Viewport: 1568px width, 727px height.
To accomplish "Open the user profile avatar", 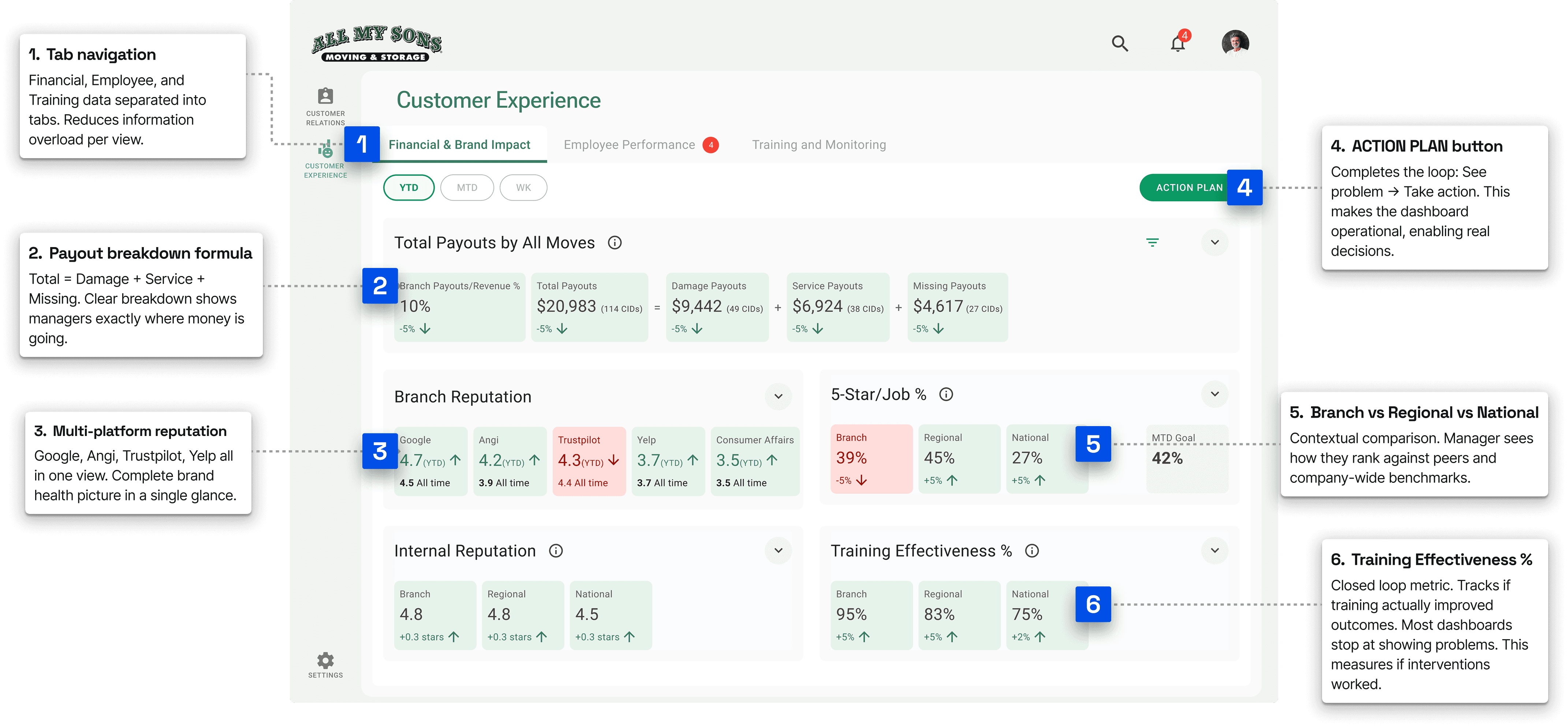I will 1235,43.
